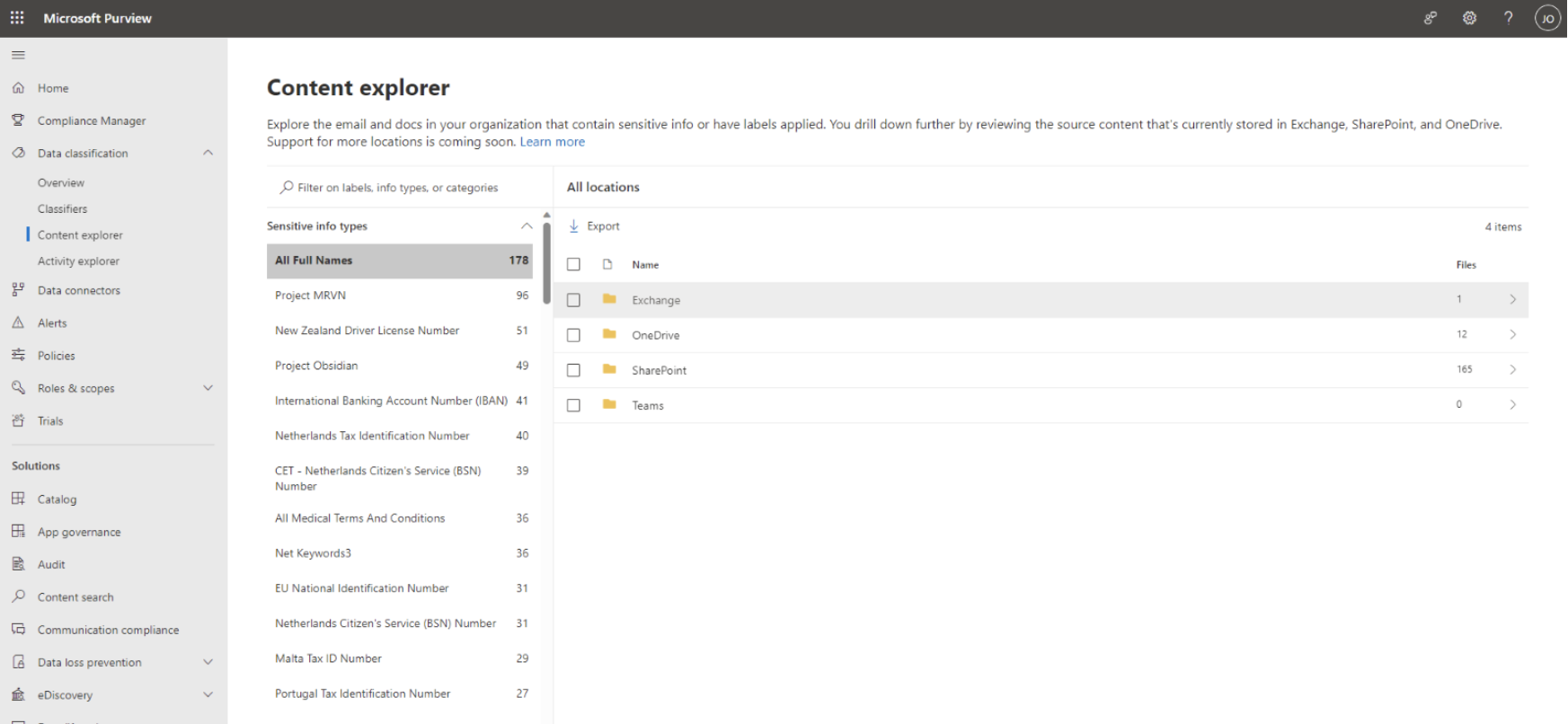The image size is (1568, 724).
Task: Collapse the Data classification section chevron
Action: pos(208,153)
